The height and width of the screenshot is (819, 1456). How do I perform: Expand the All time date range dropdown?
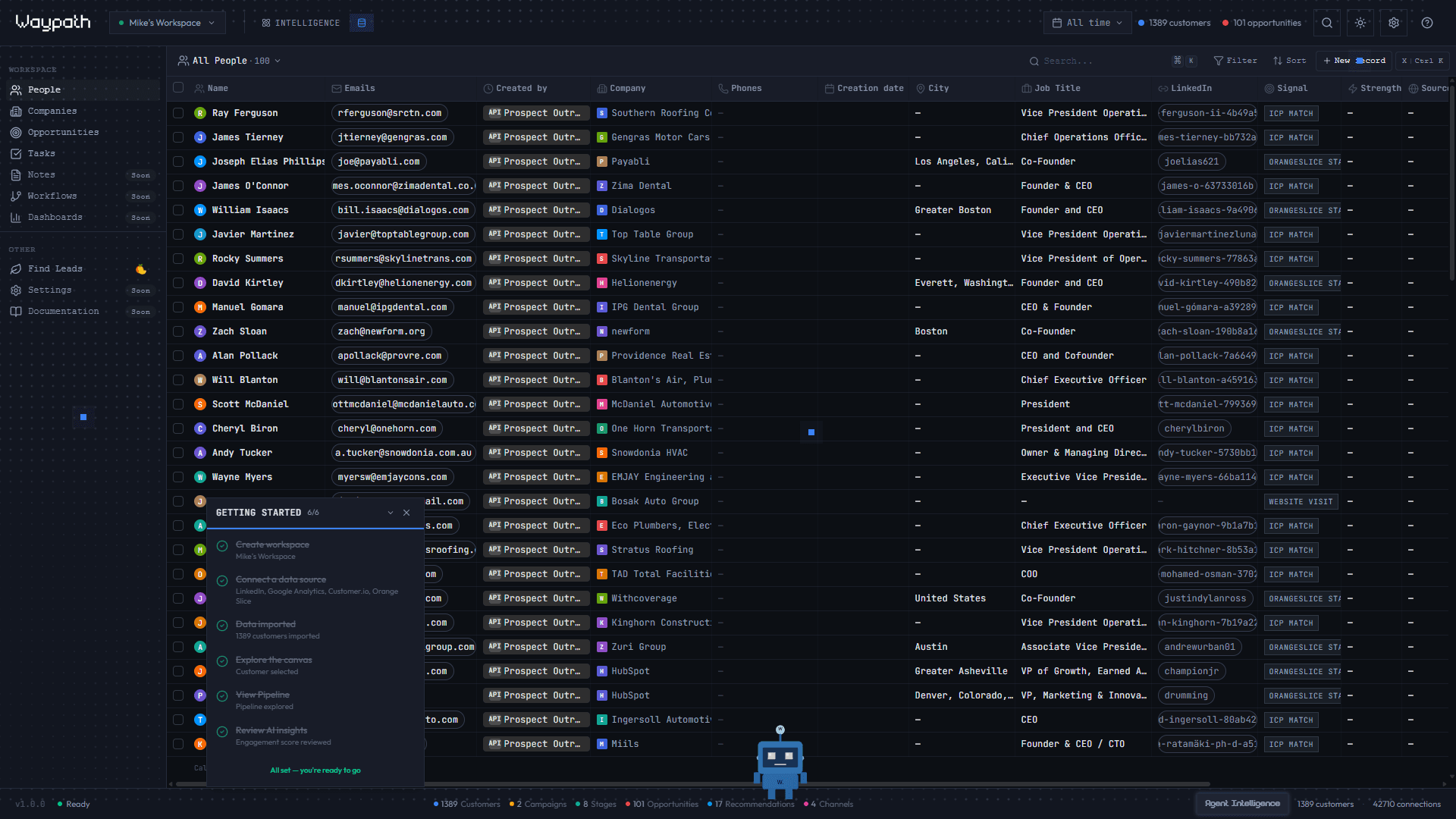pos(1087,23)
